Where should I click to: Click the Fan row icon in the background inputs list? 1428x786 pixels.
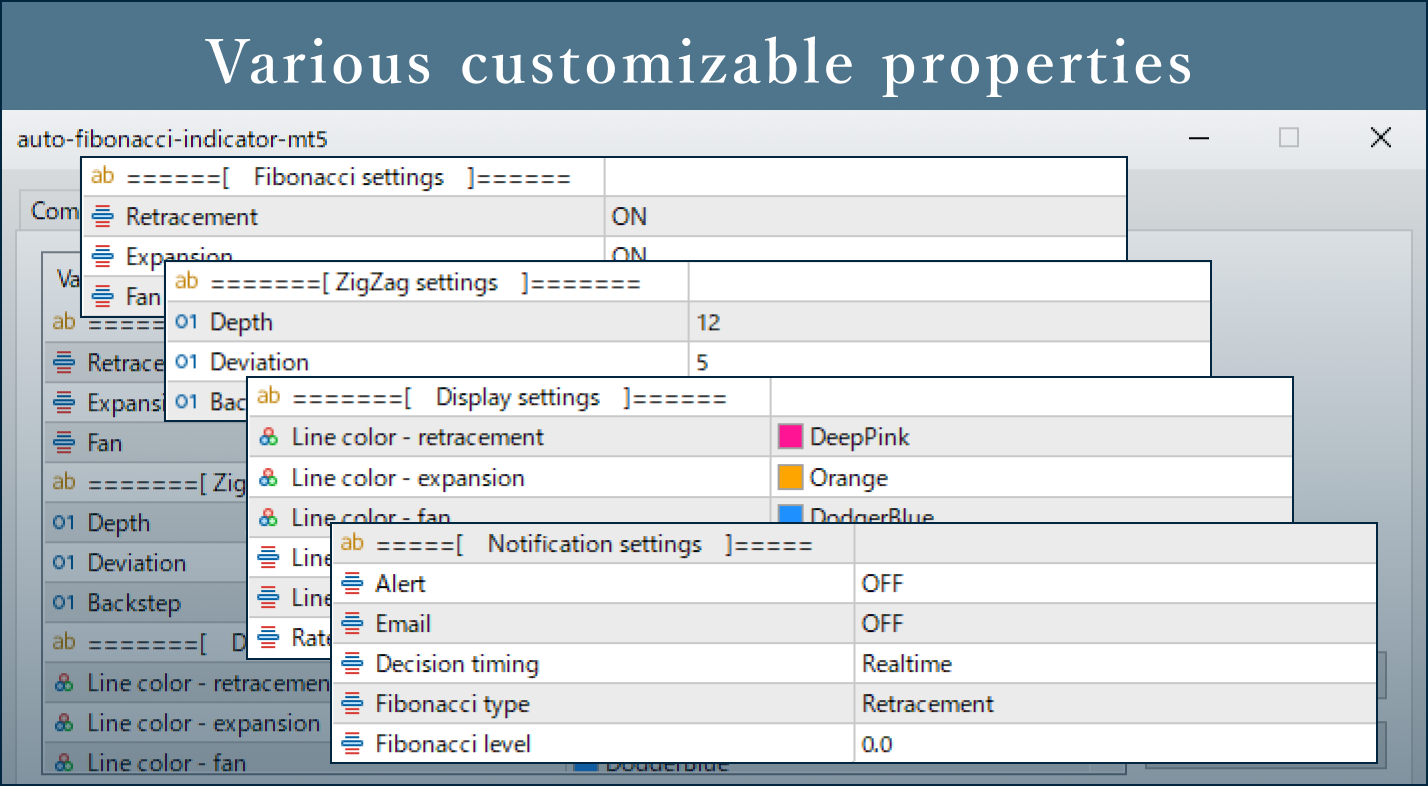pyautogui.click(x=64, y=442)
